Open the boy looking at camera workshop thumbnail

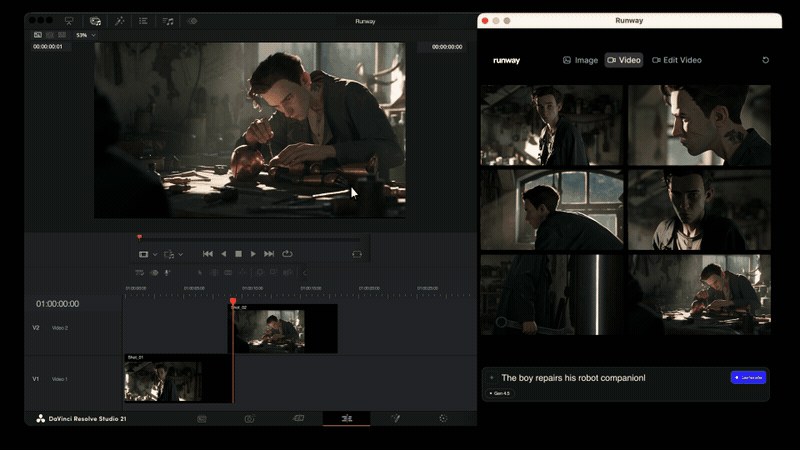(552, 125)
